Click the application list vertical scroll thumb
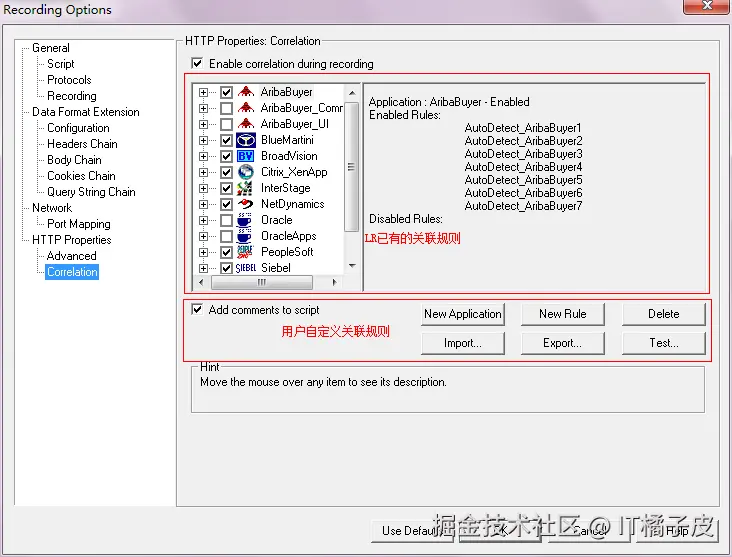Screen dimensions: 732x557 pyautogui.click(x=352, y=167)
